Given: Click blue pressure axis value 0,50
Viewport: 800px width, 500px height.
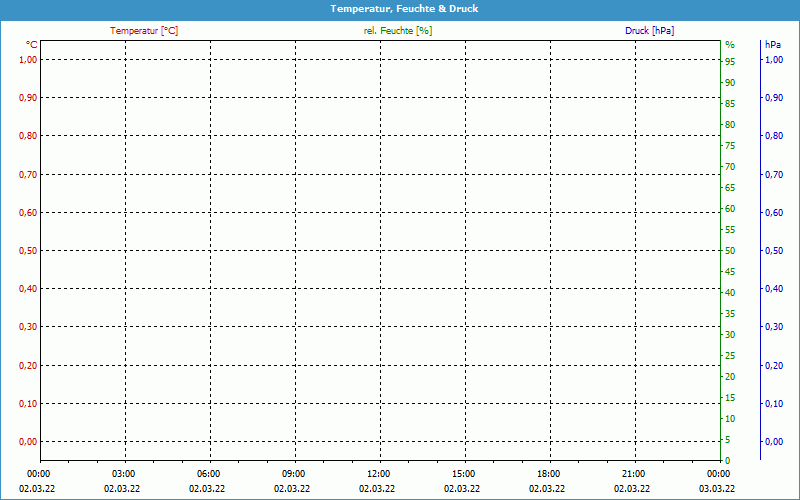Looking at the screenshot, I should 774,251.
